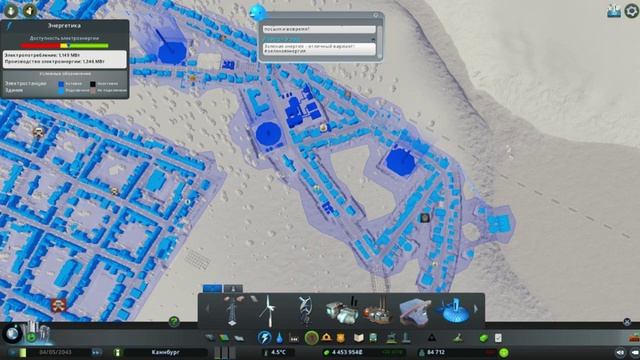The height and width of the screenshot is (360, 640).
Task: Switch to the first highlighted build tab
Action: tap(213, 289)
